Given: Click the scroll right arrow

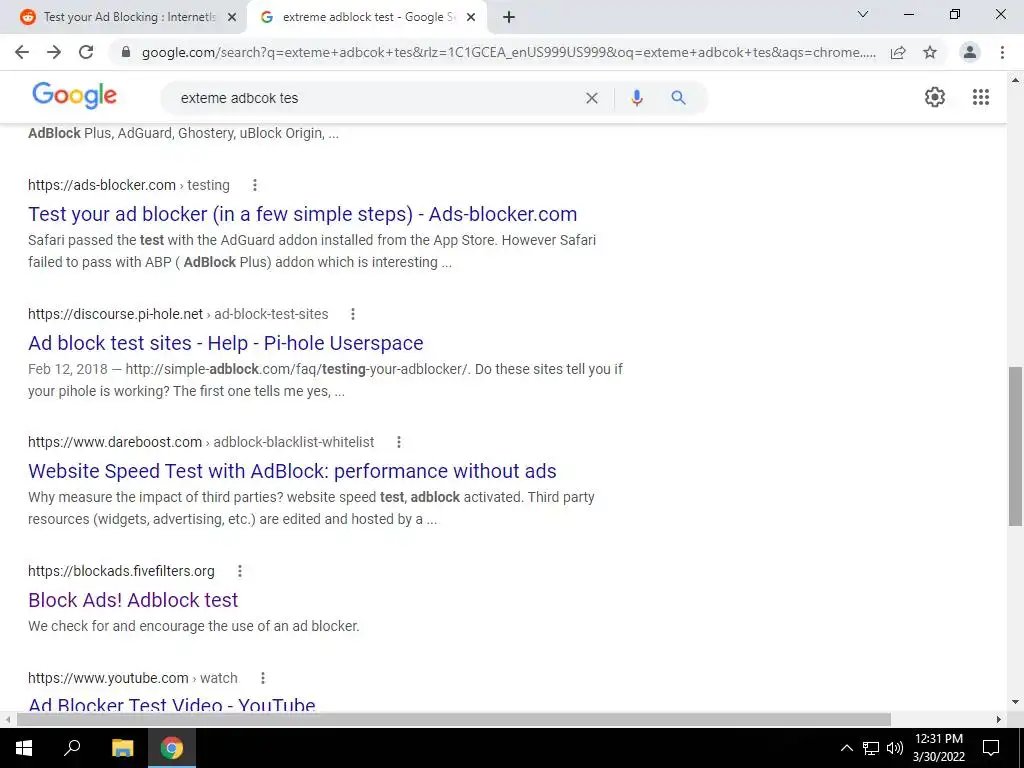Looking at the screenshot, I should coord(999,719).
